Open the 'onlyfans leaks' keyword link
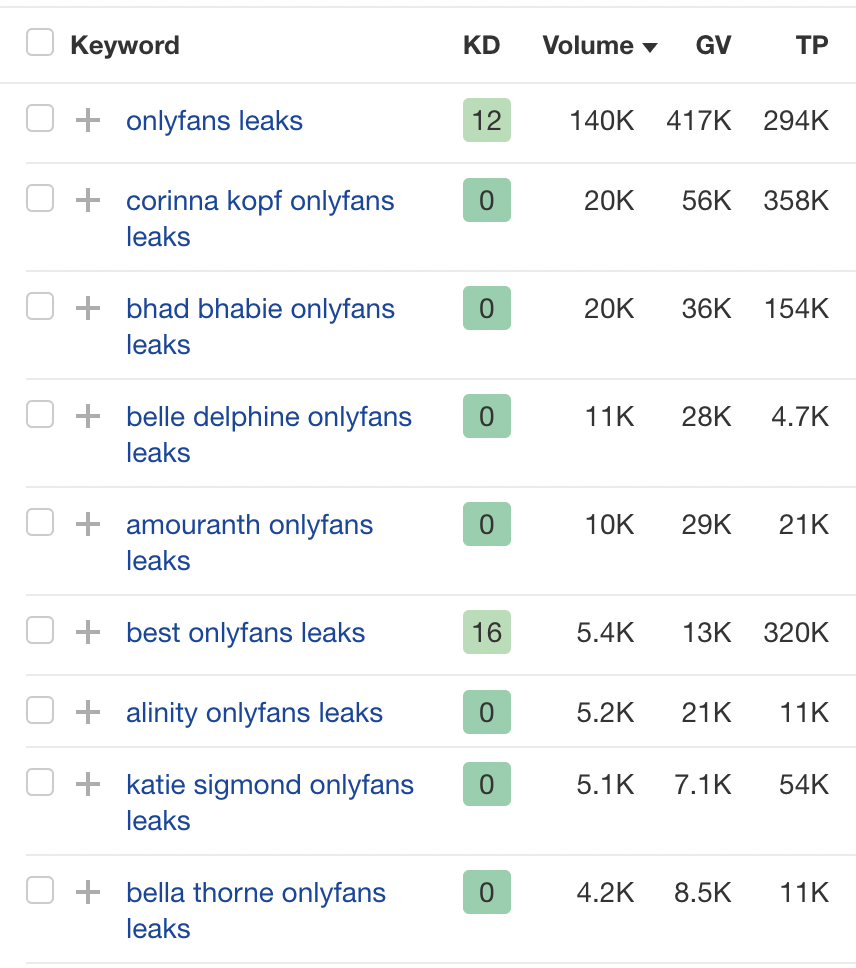Screen dimensions: 856x968 (214, 121)
